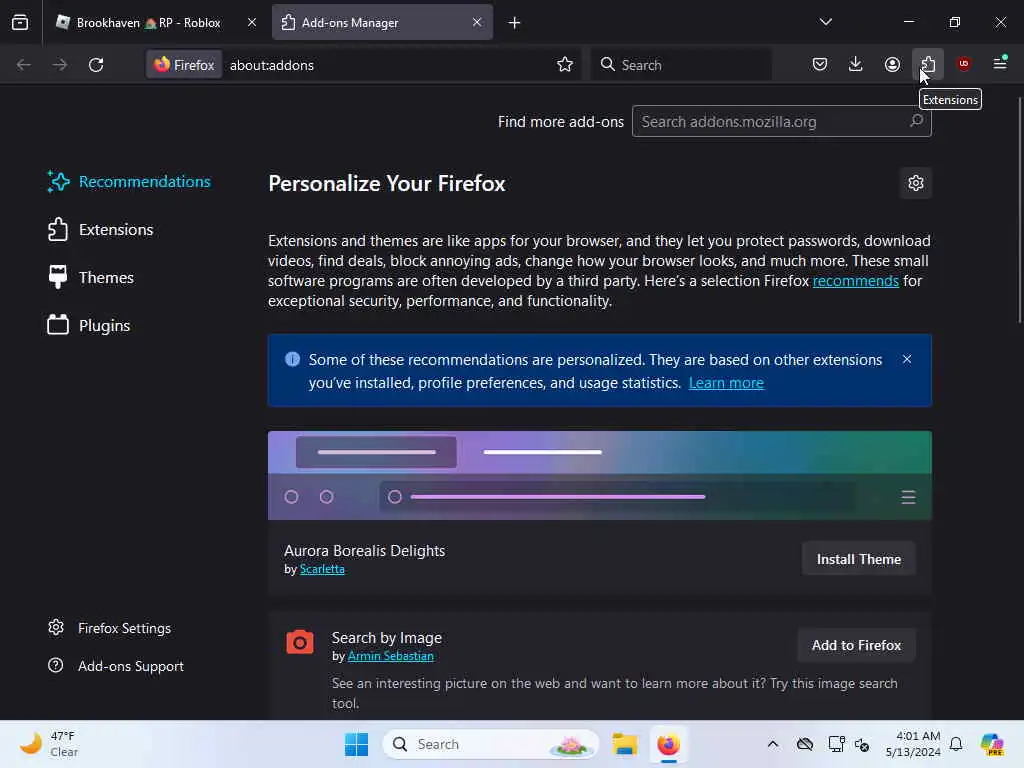Open Copilot preview icon in taskbar
This screenshot has width=1024, height=768.
[992, 744]
